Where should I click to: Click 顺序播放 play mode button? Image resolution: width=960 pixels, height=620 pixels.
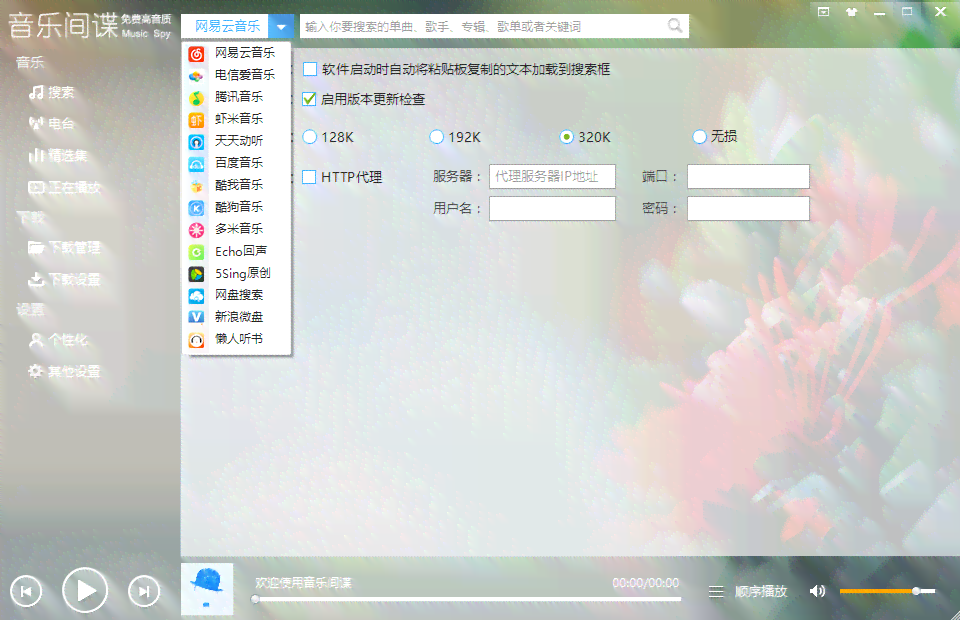[x=760, y=592]
